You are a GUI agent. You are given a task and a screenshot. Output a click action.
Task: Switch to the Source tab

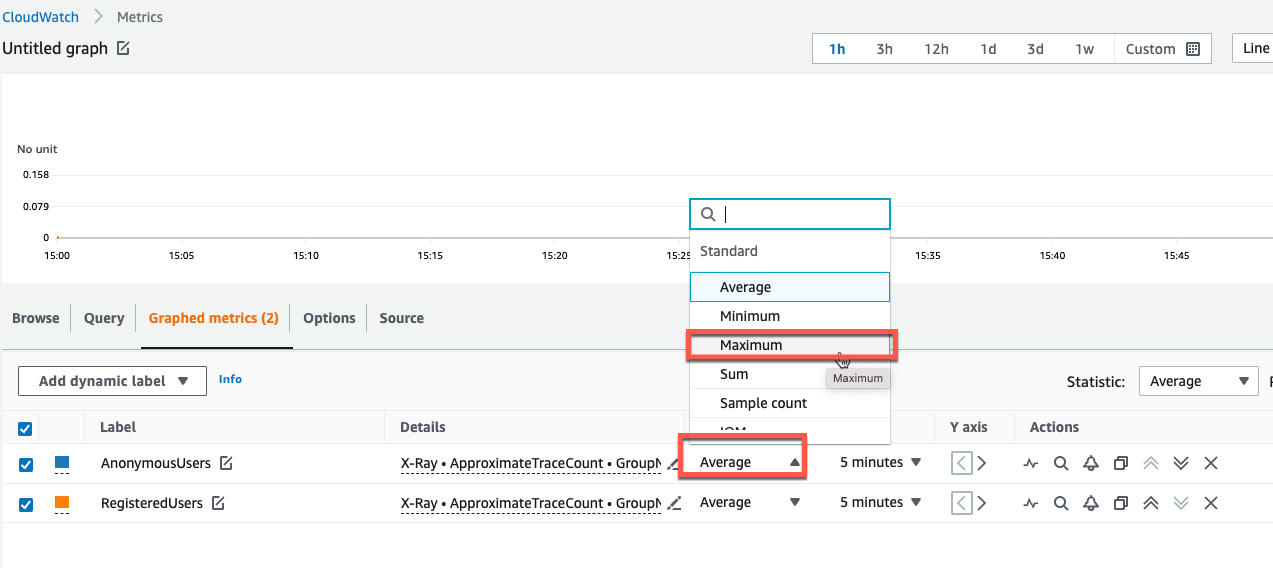[x=401, y=318]
